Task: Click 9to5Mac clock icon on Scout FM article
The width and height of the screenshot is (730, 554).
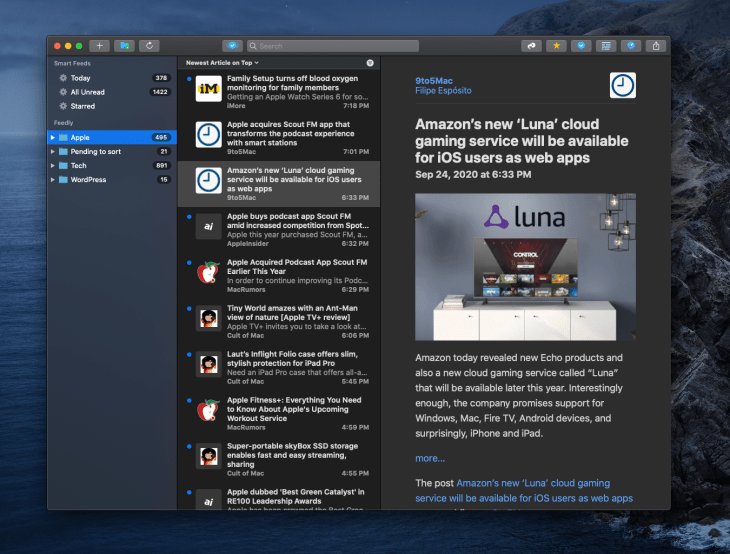Action: tap(208, 135)
